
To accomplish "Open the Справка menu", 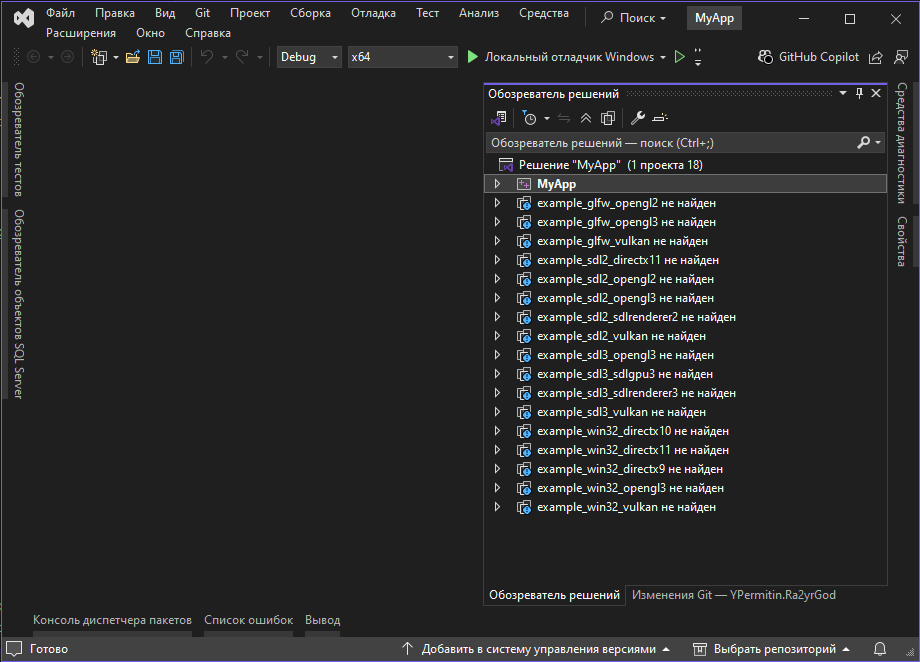I will (x=208, y=33).
